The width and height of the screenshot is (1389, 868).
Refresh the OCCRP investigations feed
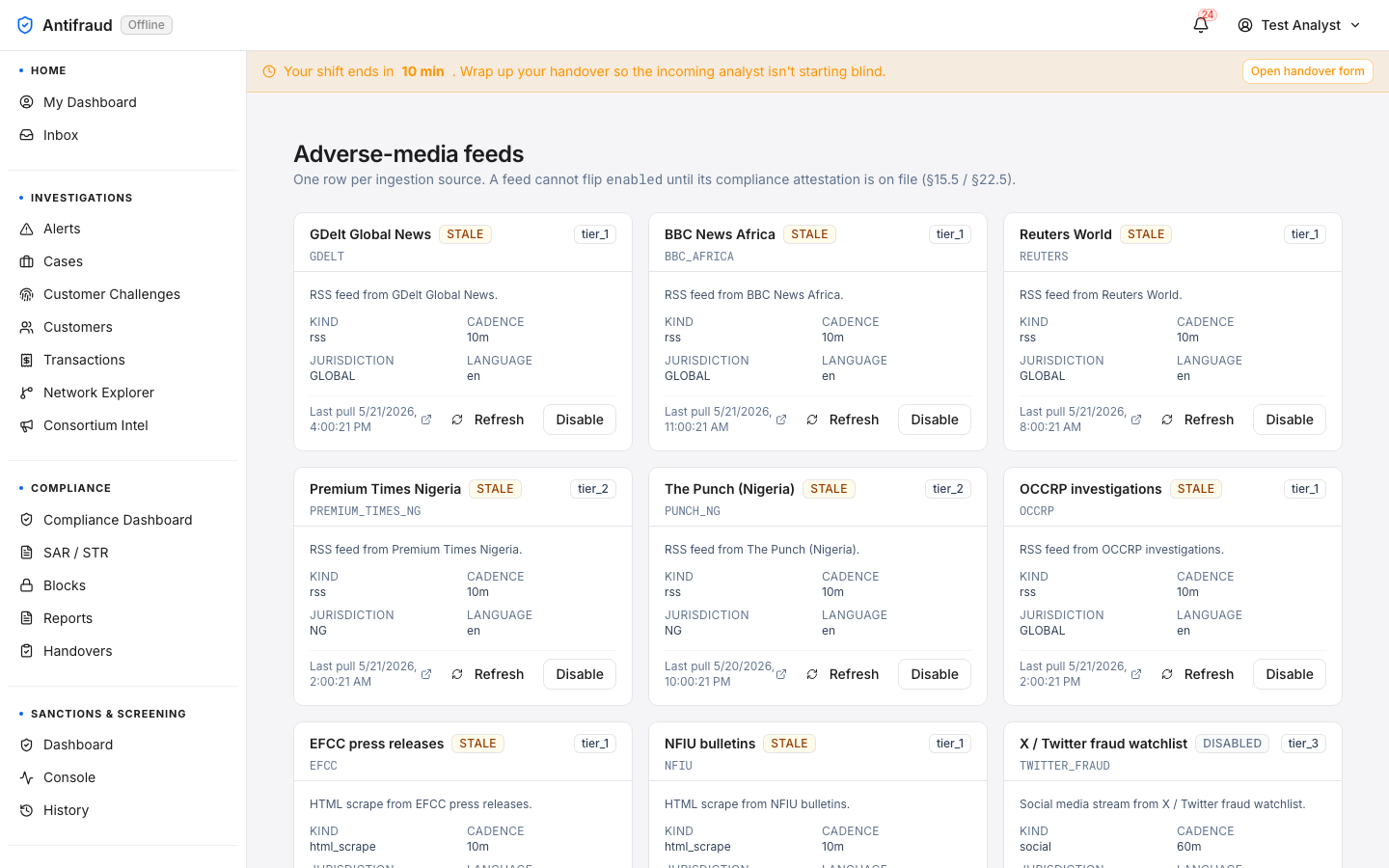[1198, 674]
